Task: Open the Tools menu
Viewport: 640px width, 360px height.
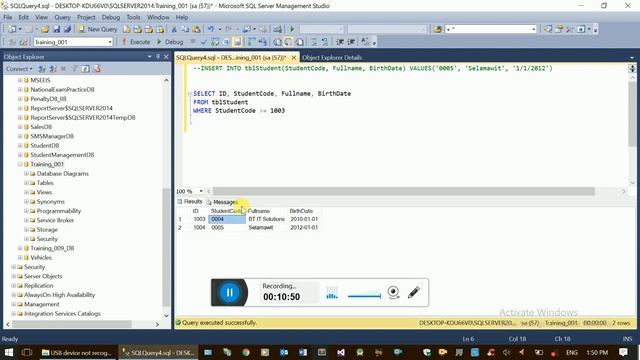Action: (133, 17)
